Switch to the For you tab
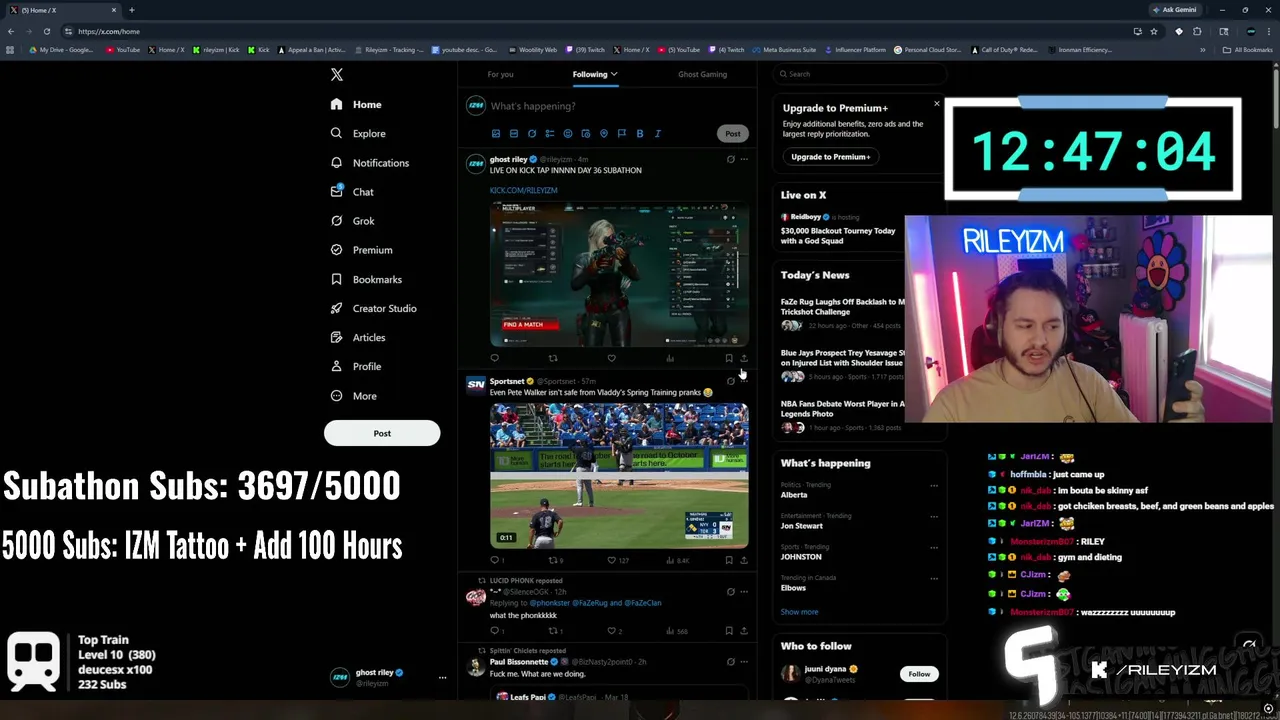Image resolution: width=1280 pixels, height=720 pixels. click(500, 74)
